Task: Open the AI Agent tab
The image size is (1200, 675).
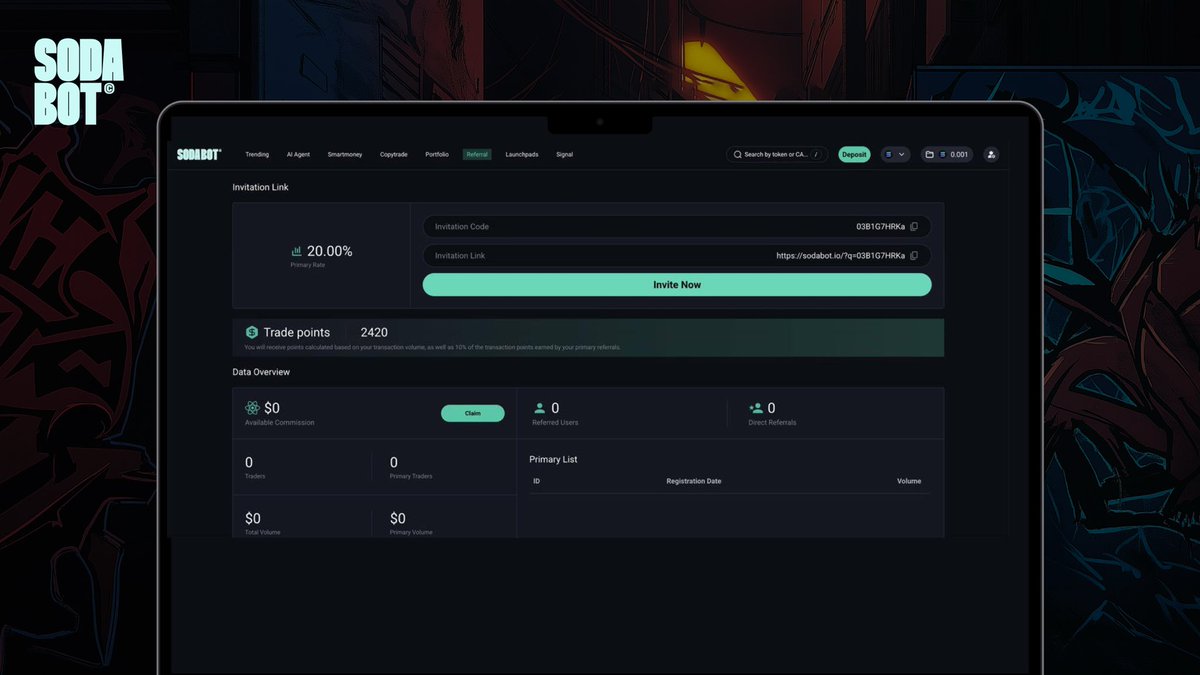Action: point(298,155)
